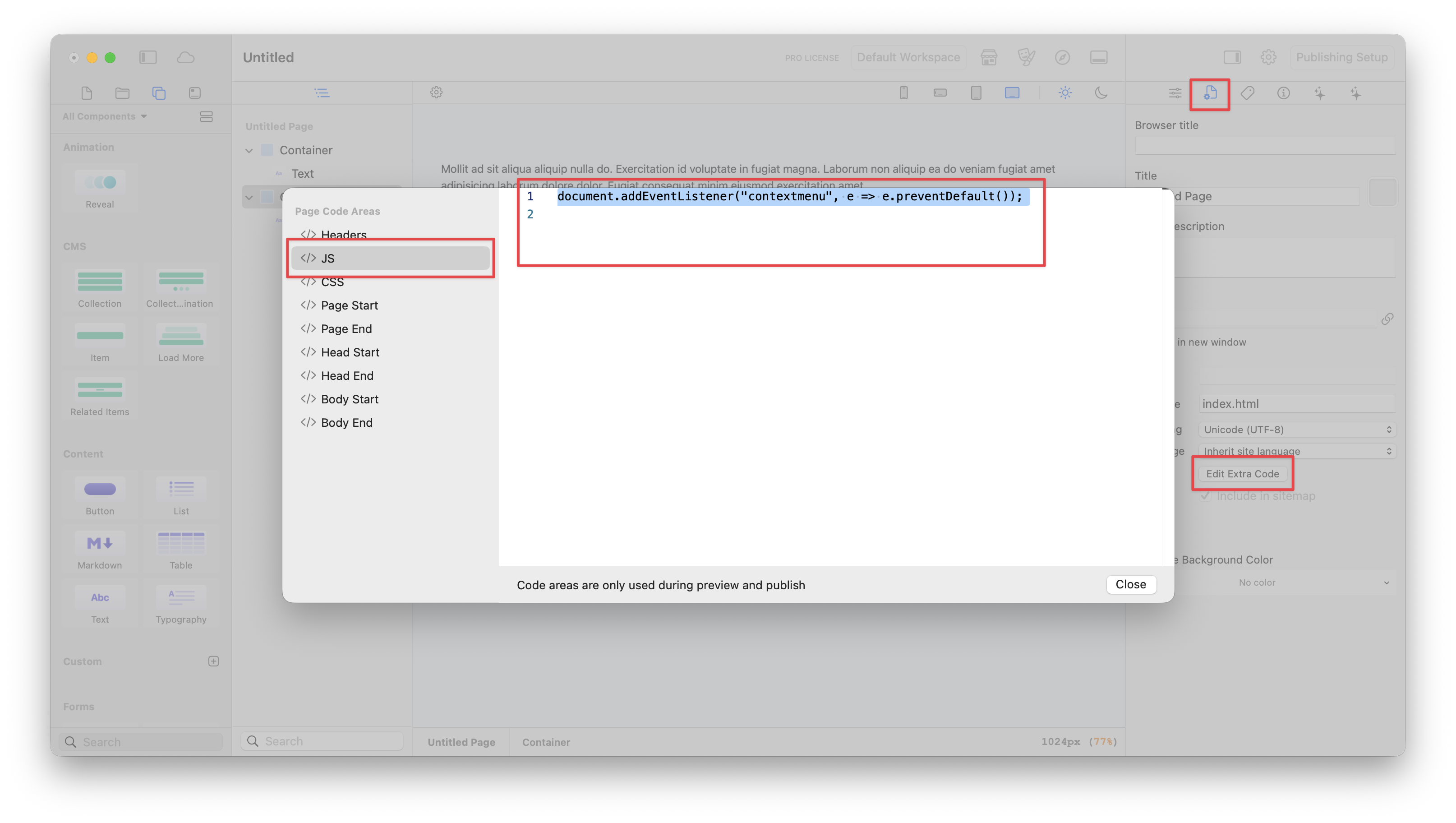Open the info inspector icon

pos(1284,93)
